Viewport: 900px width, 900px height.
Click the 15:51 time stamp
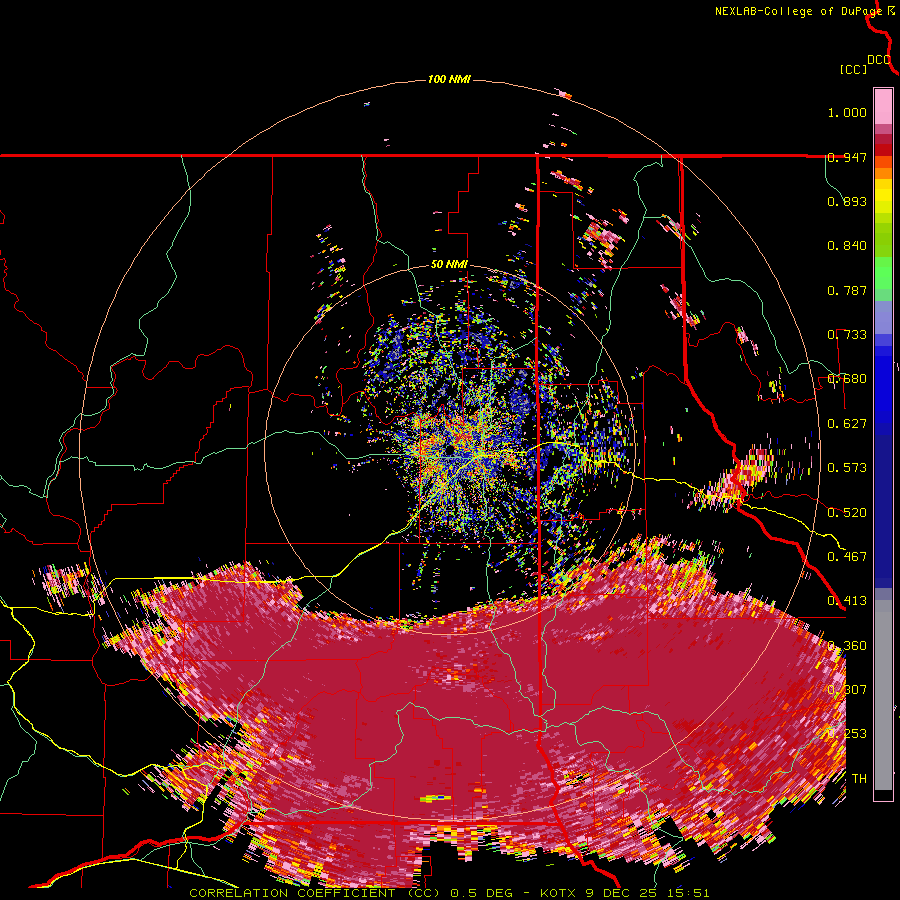(688, 893)
